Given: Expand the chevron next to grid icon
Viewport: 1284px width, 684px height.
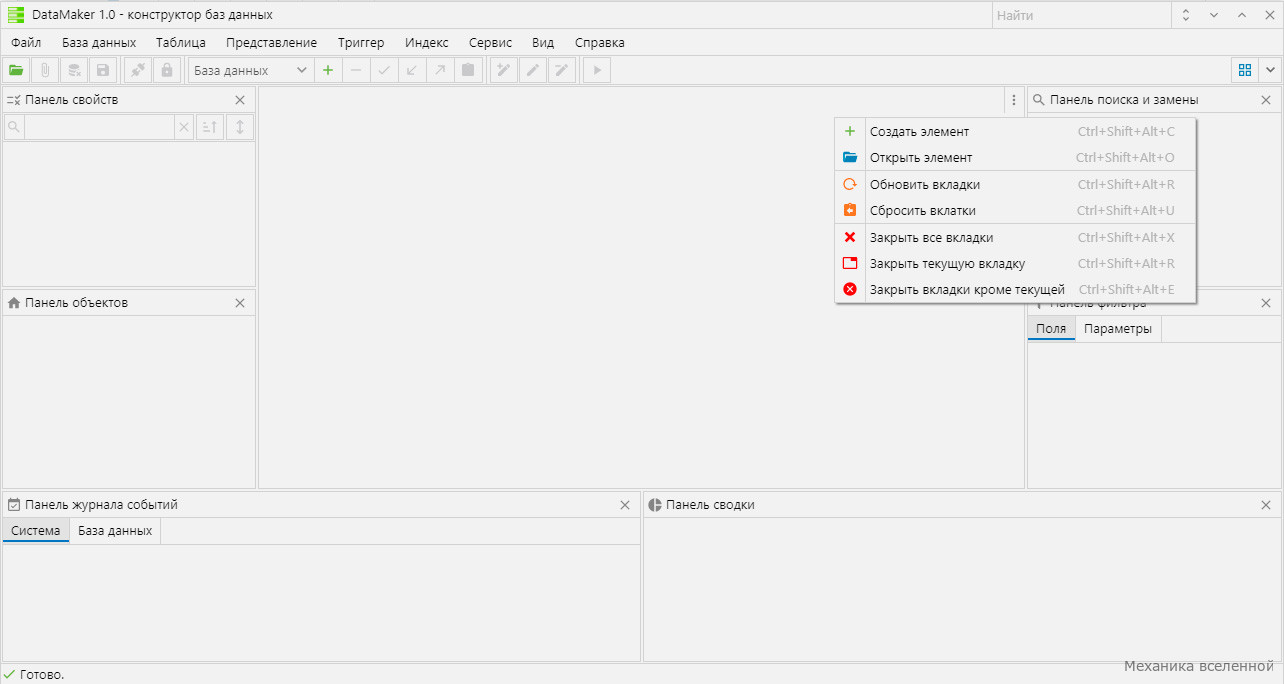Looking at the screenshot, I should pos(1270,70).
